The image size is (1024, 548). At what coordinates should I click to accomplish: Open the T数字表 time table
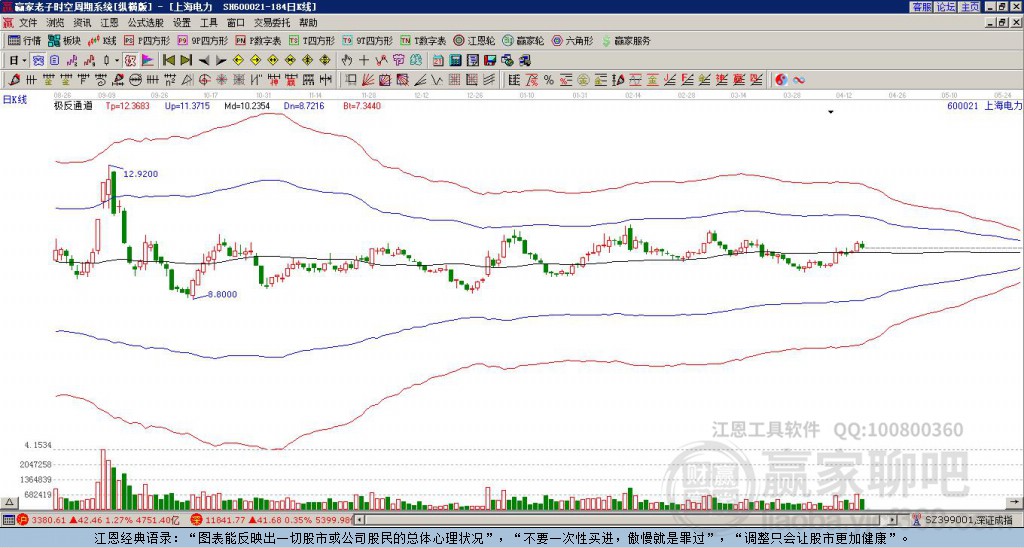click(423, 40)
